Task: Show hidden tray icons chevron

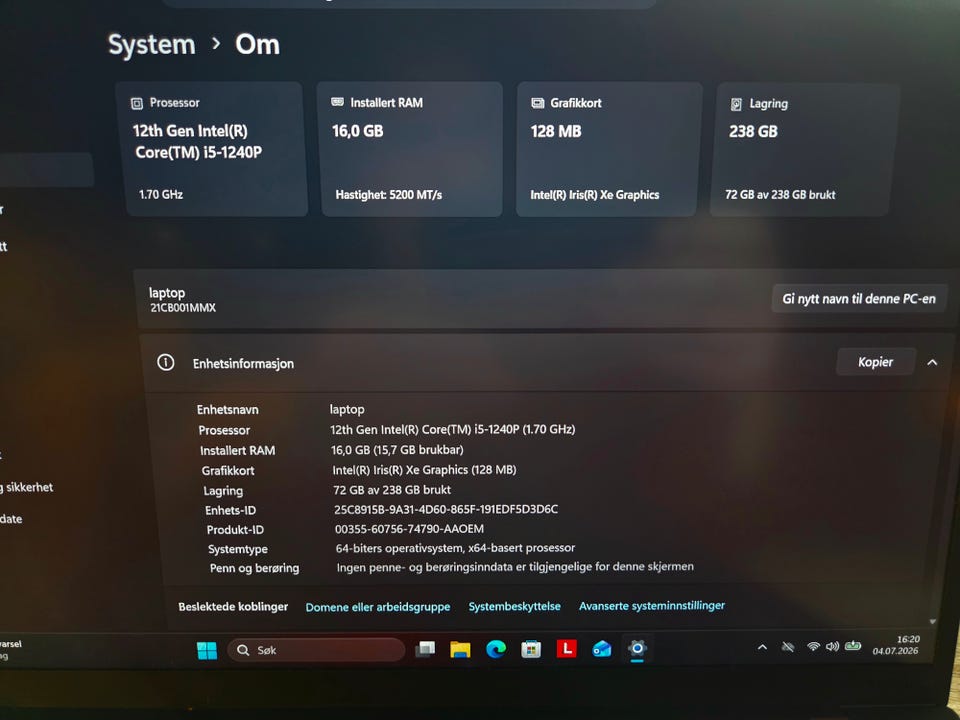Action: pos(762,647)
